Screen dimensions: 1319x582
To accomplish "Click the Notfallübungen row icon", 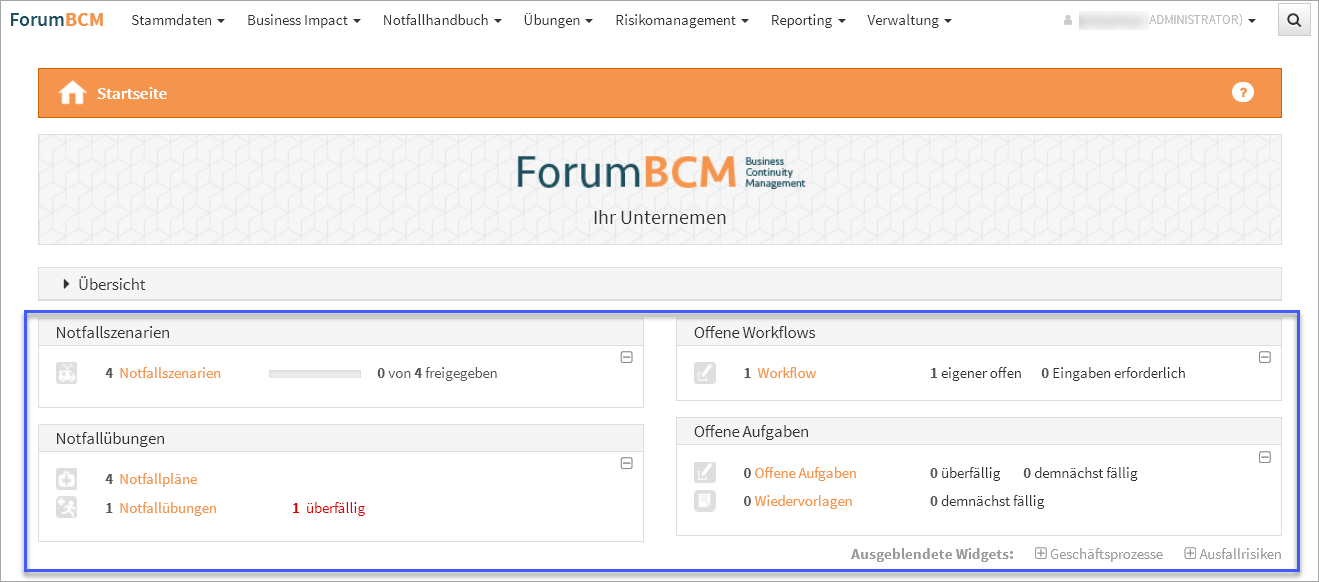I will pos(66,508).
